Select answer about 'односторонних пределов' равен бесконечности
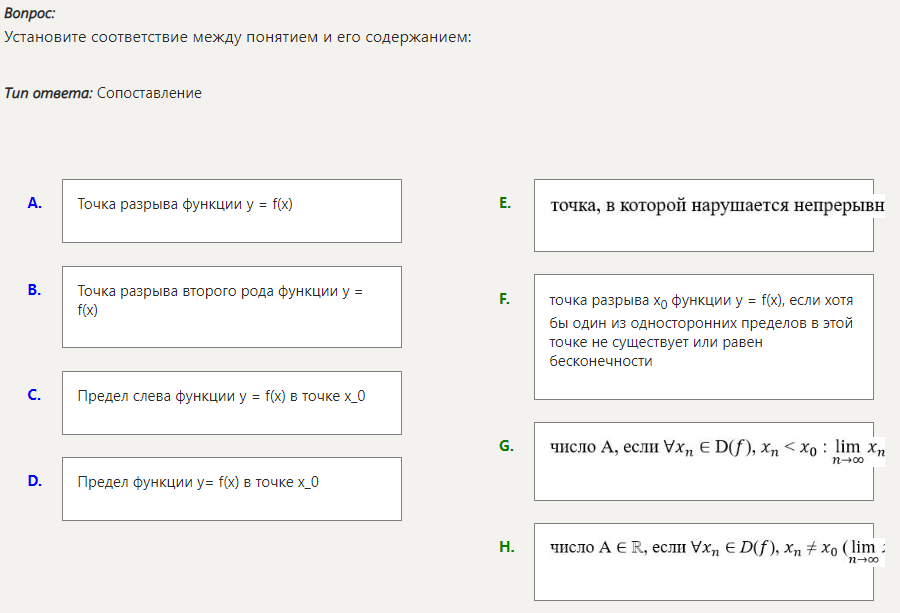 pyautogui.click(x=703, y=336)
